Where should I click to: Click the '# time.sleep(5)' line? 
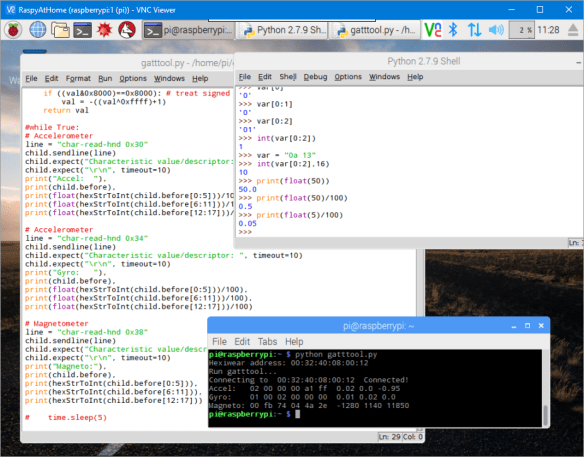tap(66, 417)
